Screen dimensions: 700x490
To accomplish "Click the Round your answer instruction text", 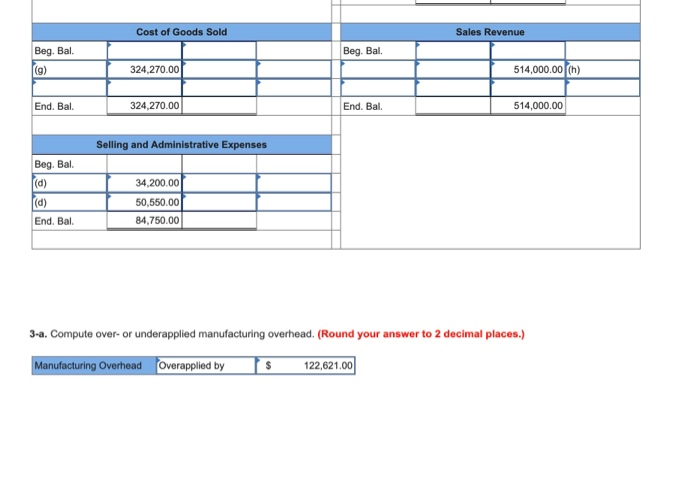I will coord(421,334).
